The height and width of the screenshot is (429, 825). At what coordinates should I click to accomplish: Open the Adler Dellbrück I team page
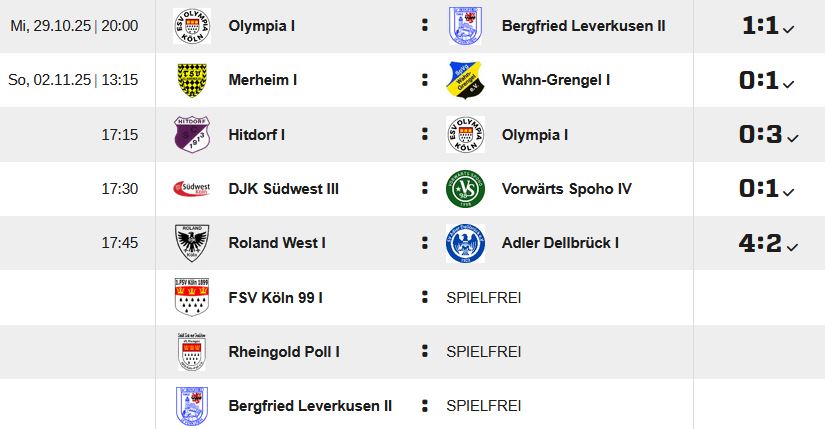click(560, 242)
